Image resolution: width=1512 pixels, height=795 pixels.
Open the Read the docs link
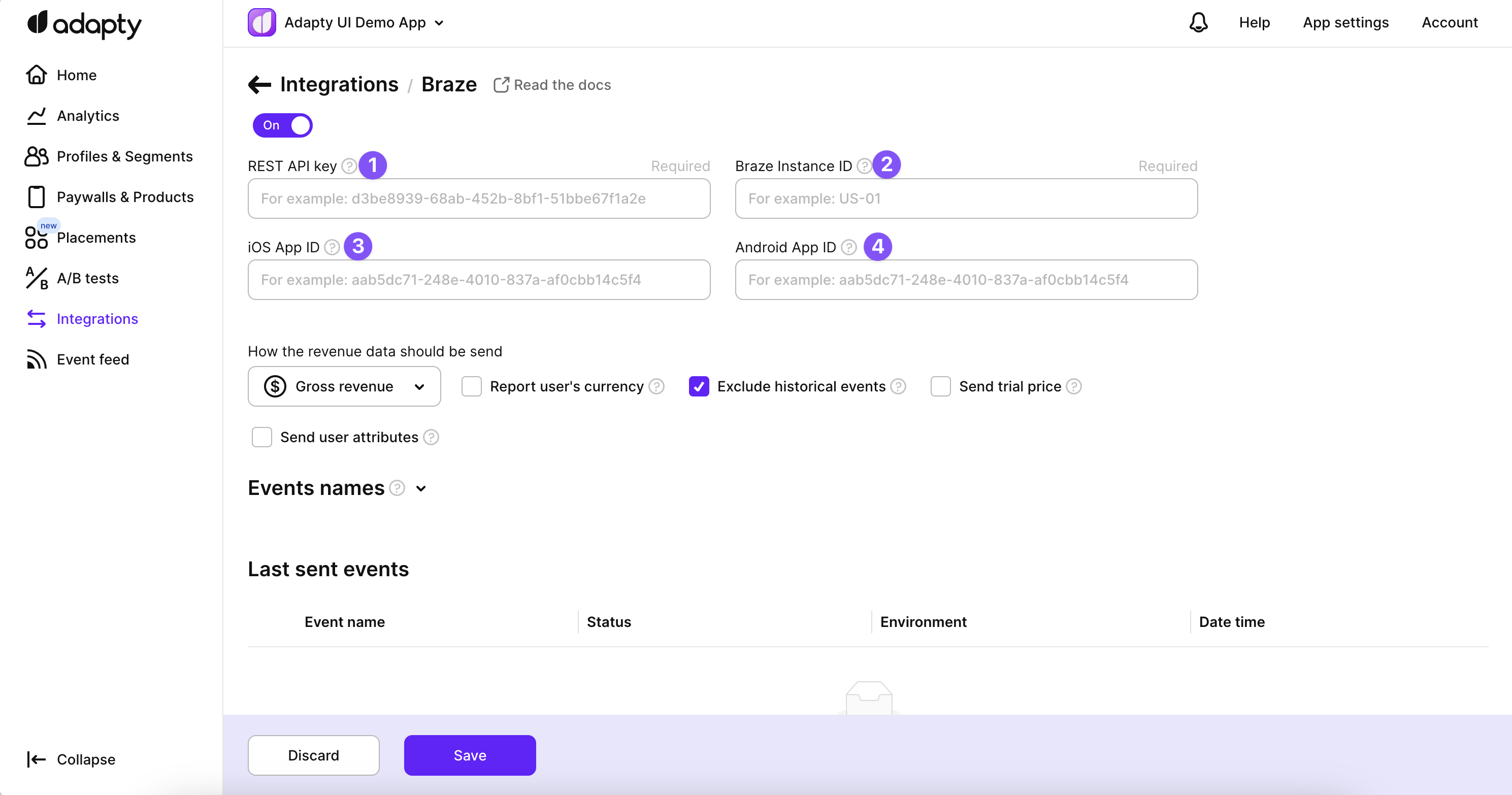[x=552, y=85]
